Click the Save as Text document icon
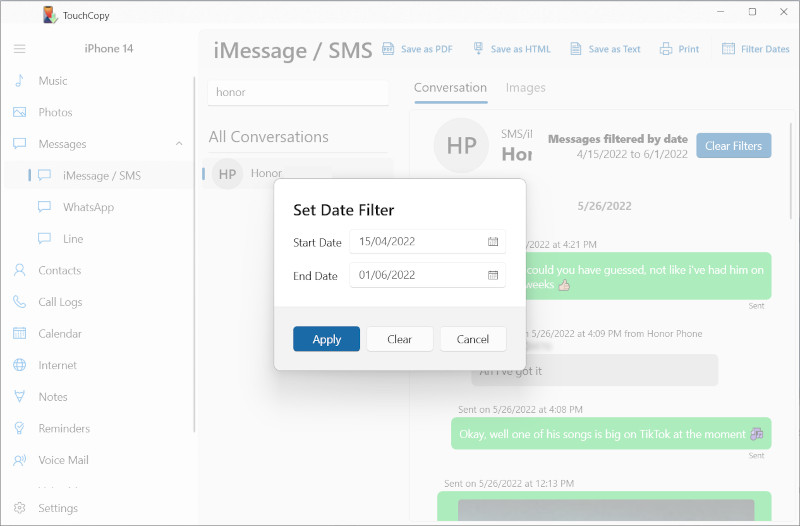Screen dimensions: 800x526 point(576,49)
